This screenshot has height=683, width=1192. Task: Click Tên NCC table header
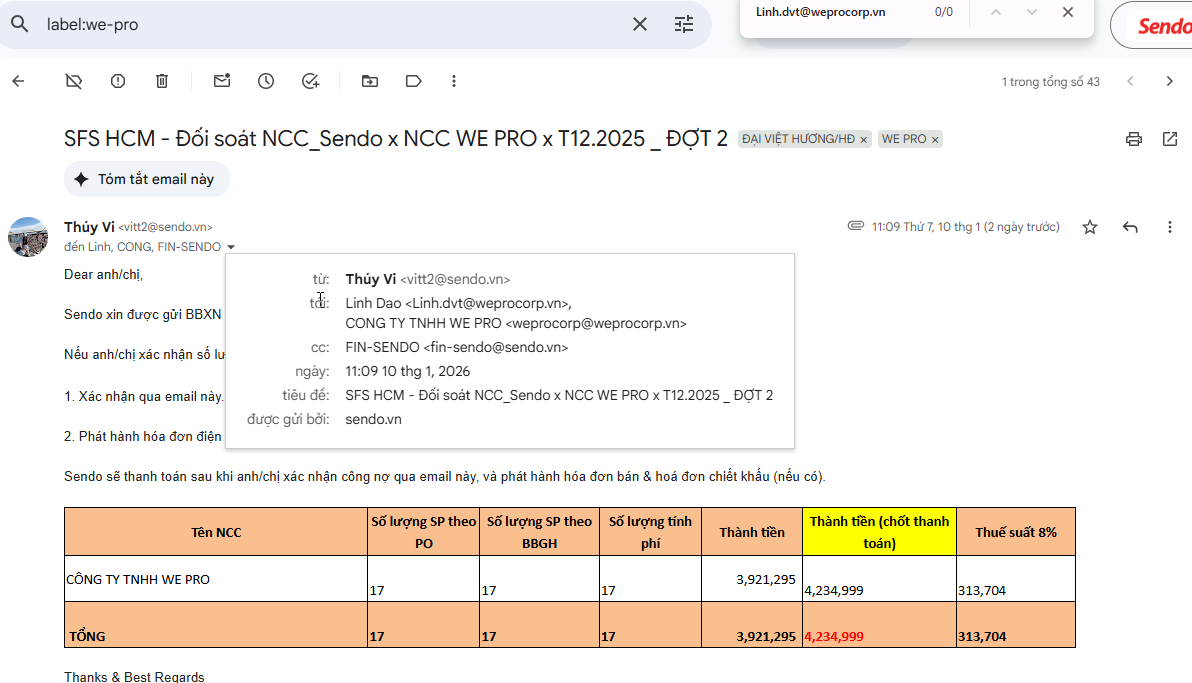(x=216, y=532)
